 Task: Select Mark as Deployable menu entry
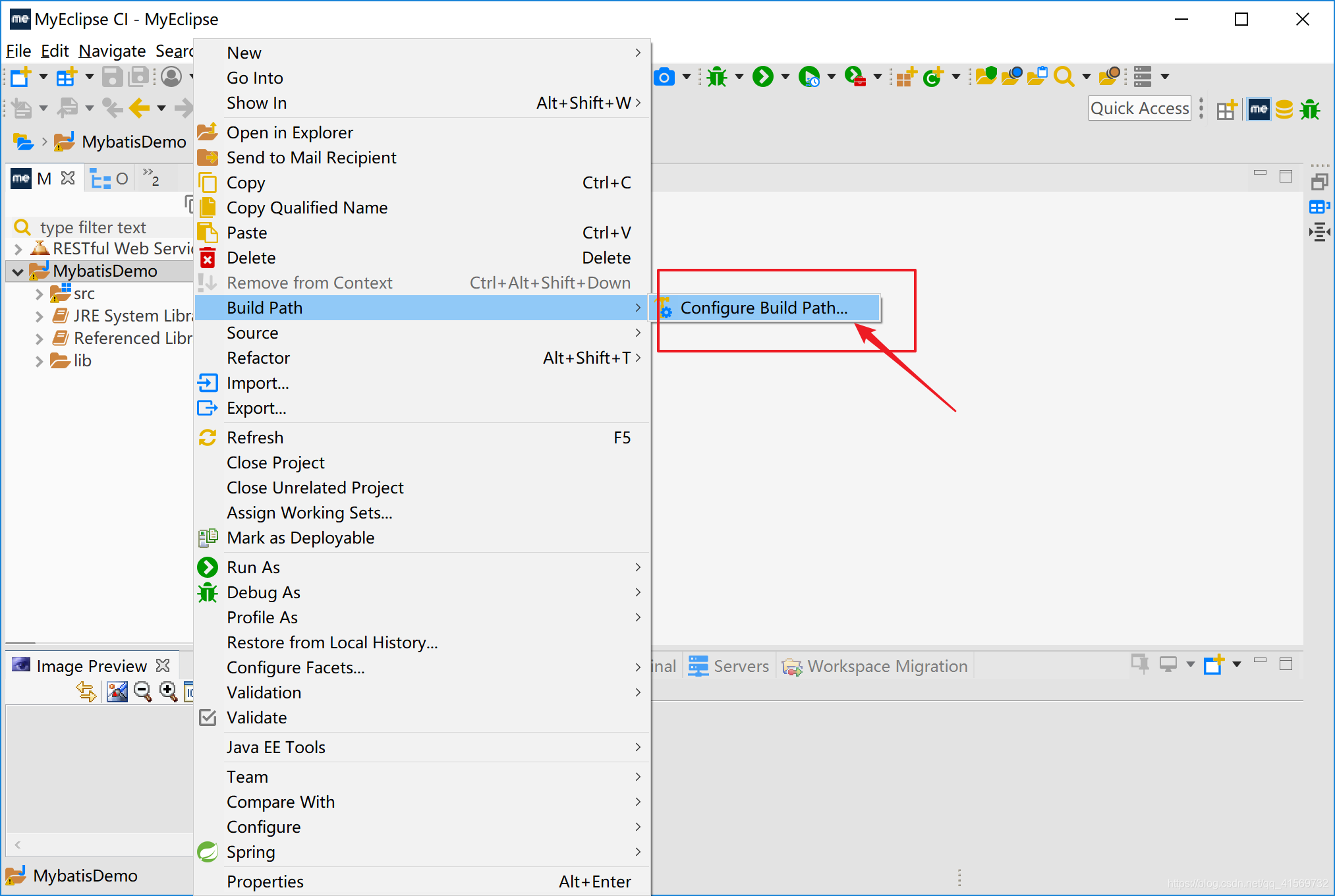click(422, 538)
